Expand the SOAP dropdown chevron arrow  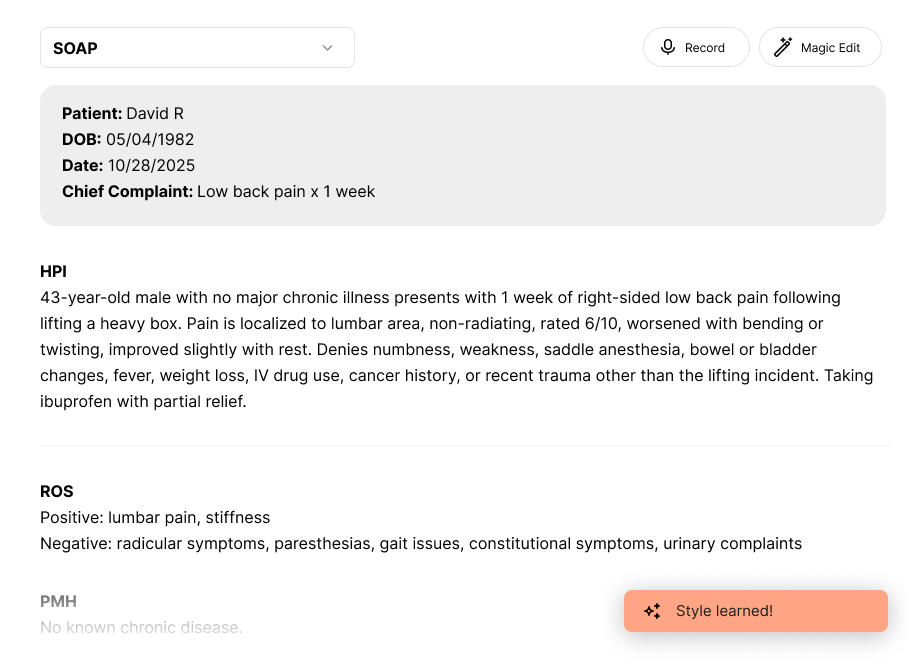click(x=327, y=48)
